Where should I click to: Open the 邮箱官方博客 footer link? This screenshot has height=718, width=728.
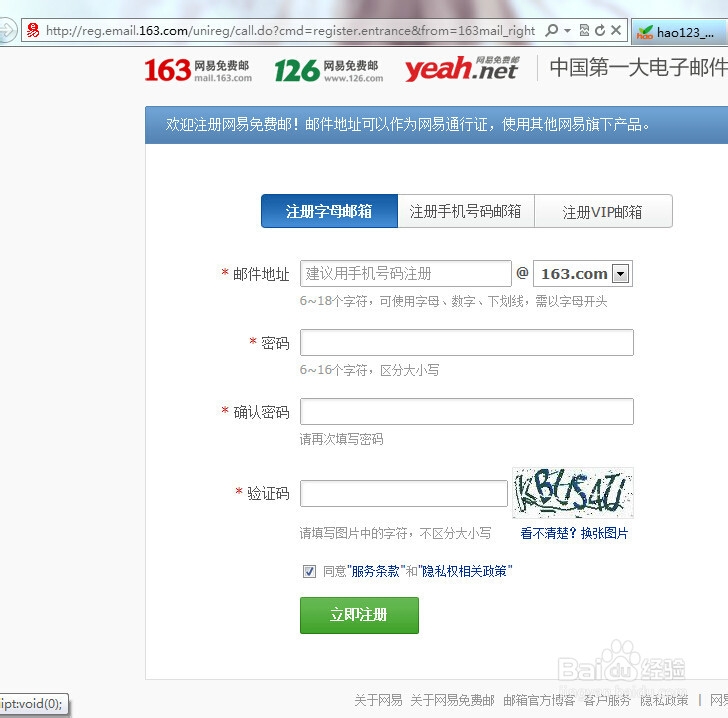tap(540, 700)
